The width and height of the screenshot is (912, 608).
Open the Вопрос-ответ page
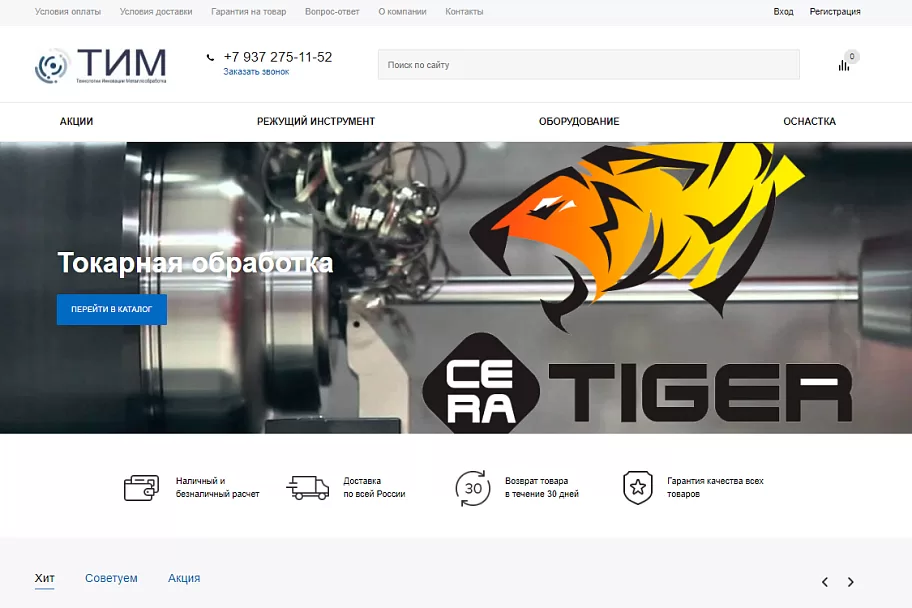click(x=332, y=12)
